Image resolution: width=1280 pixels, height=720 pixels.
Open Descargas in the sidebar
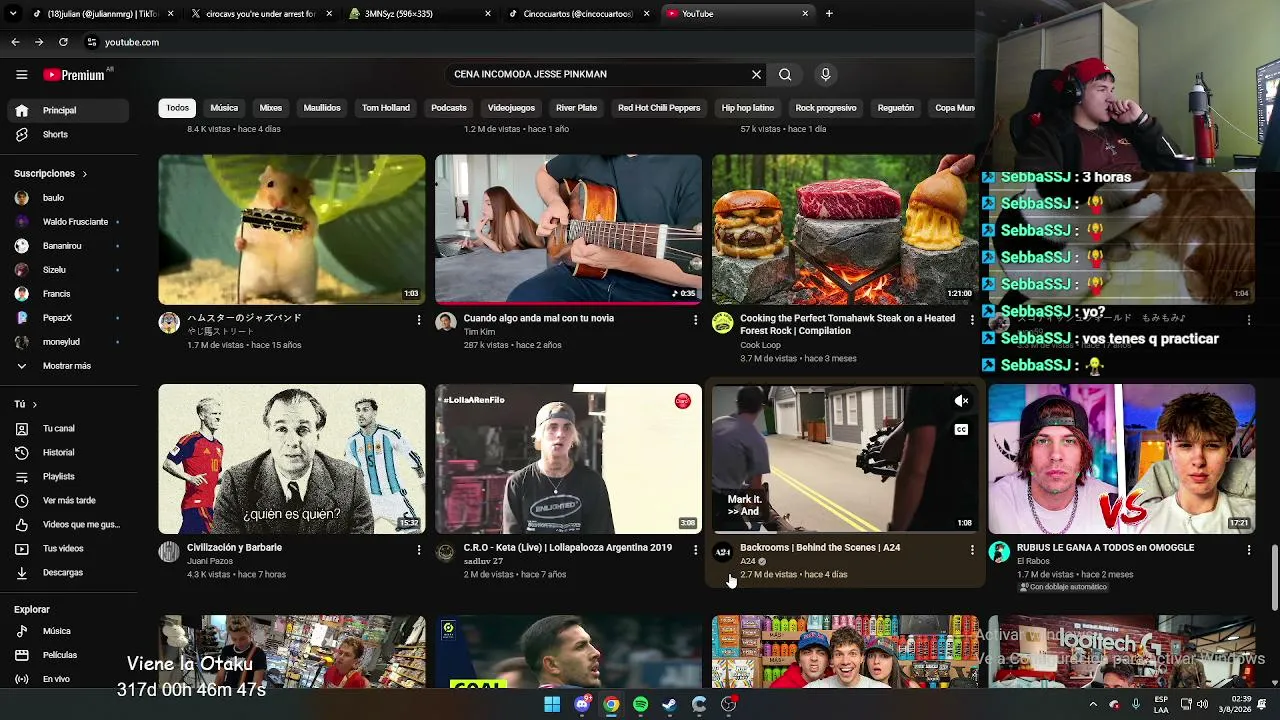coord(68,572)
